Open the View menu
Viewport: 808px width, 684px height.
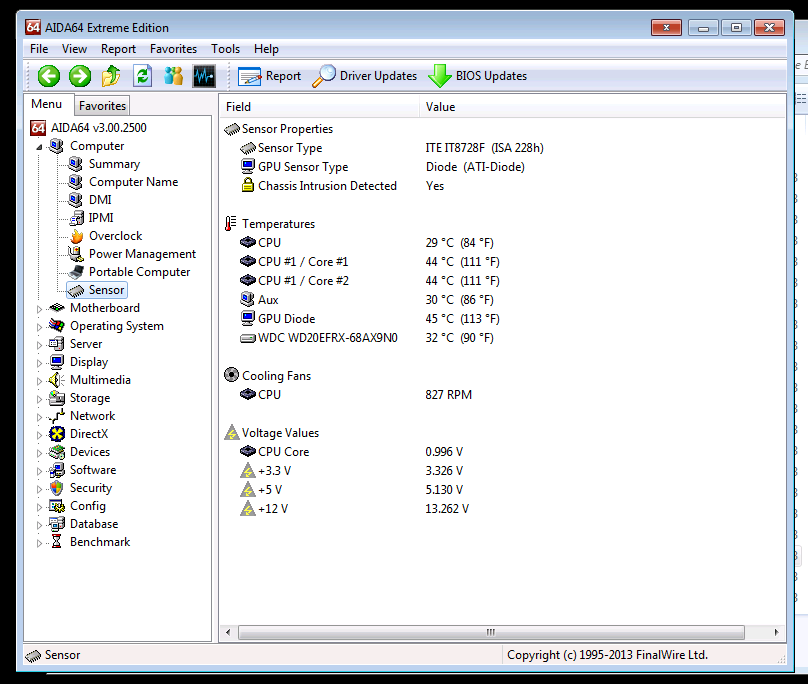(x=74, y=49)
